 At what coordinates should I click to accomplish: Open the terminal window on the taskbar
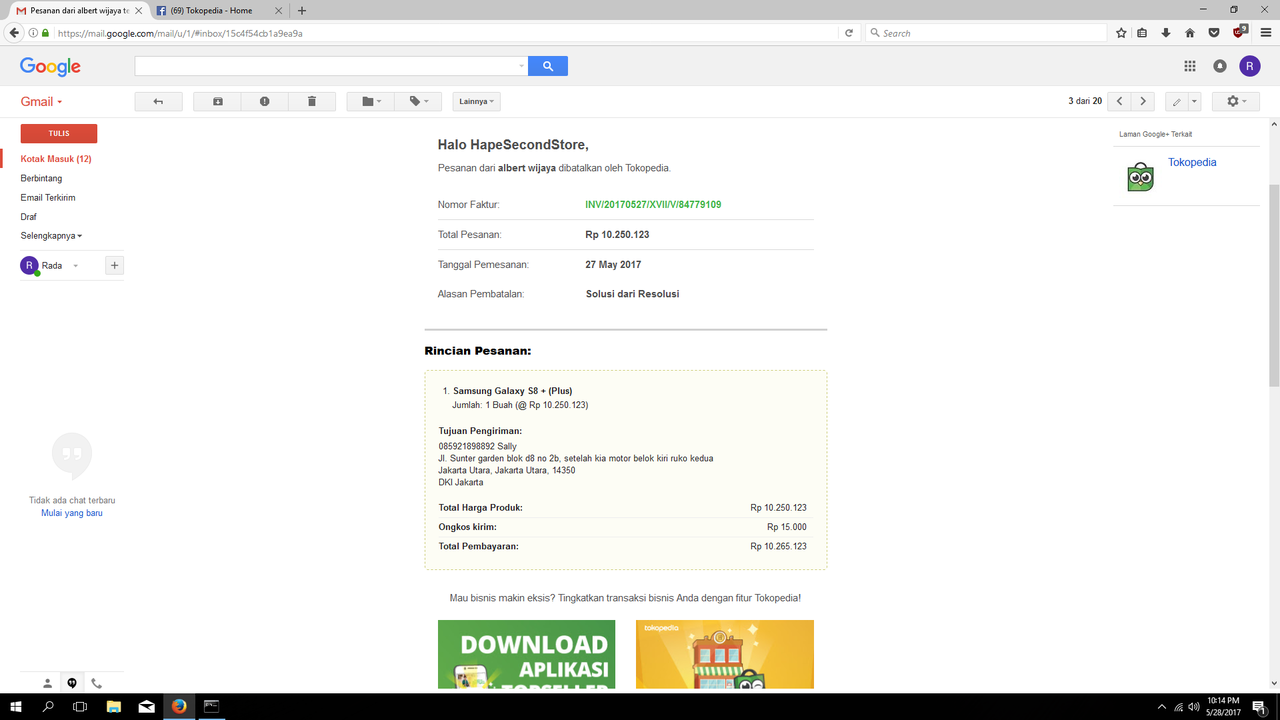[x=211, y=706]
